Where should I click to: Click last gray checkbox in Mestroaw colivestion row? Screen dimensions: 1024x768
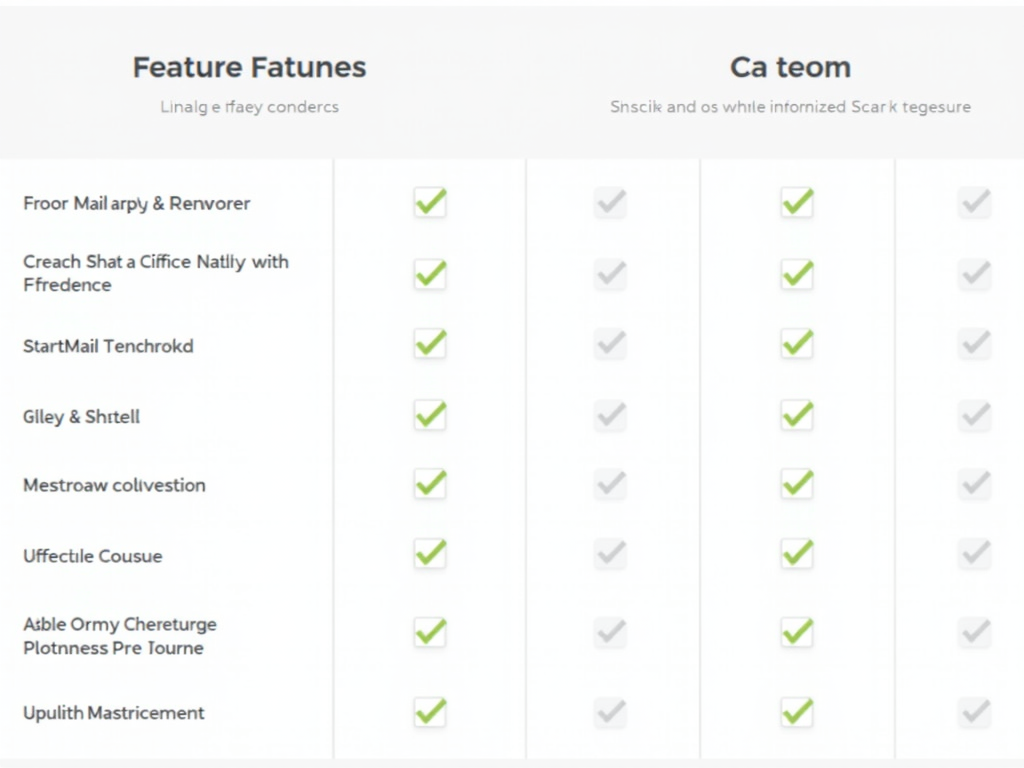[974, 484]
